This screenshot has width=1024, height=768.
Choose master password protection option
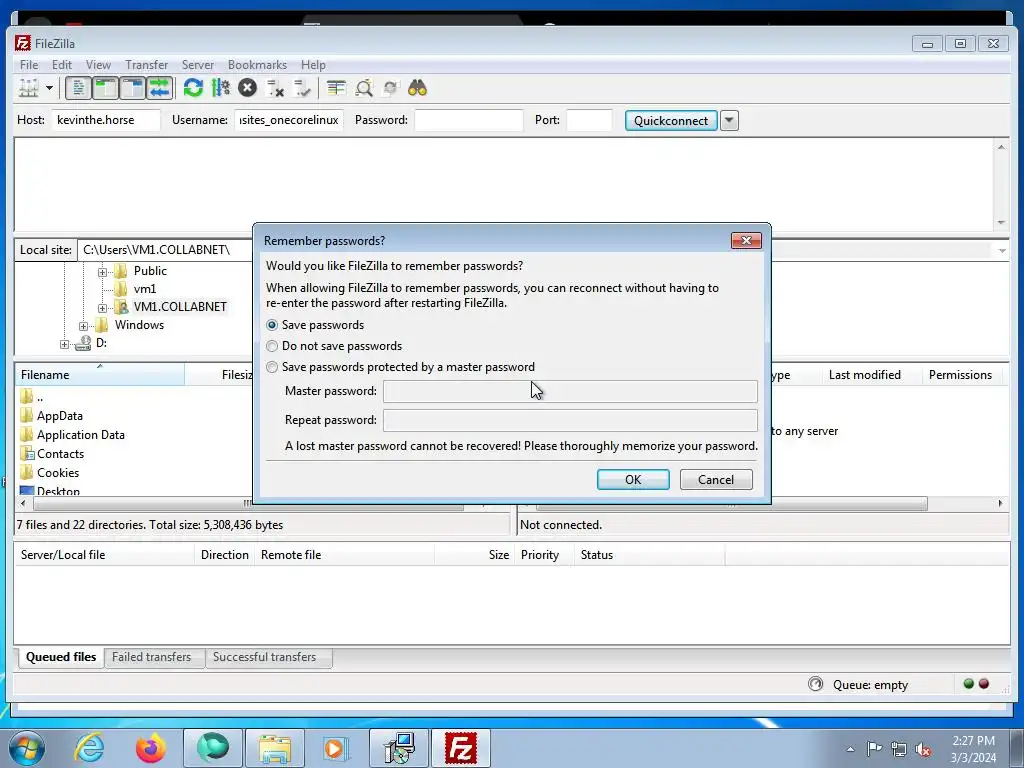(x=400, y=367)
